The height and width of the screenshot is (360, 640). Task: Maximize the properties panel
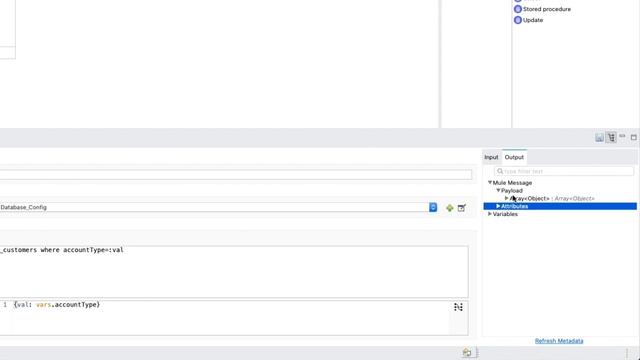coord(633,138)
